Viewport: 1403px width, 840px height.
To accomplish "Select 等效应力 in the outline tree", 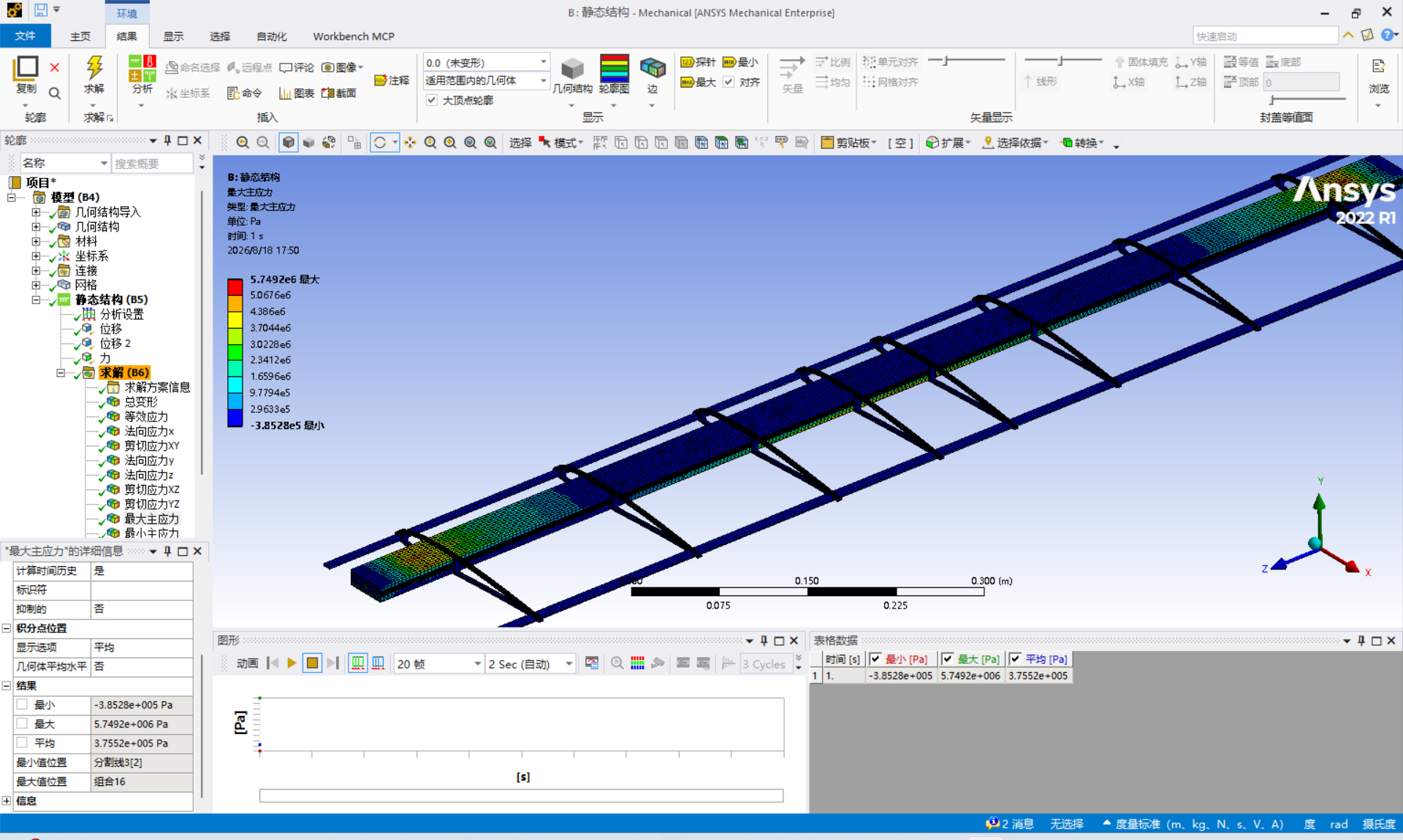I will 145,416.
